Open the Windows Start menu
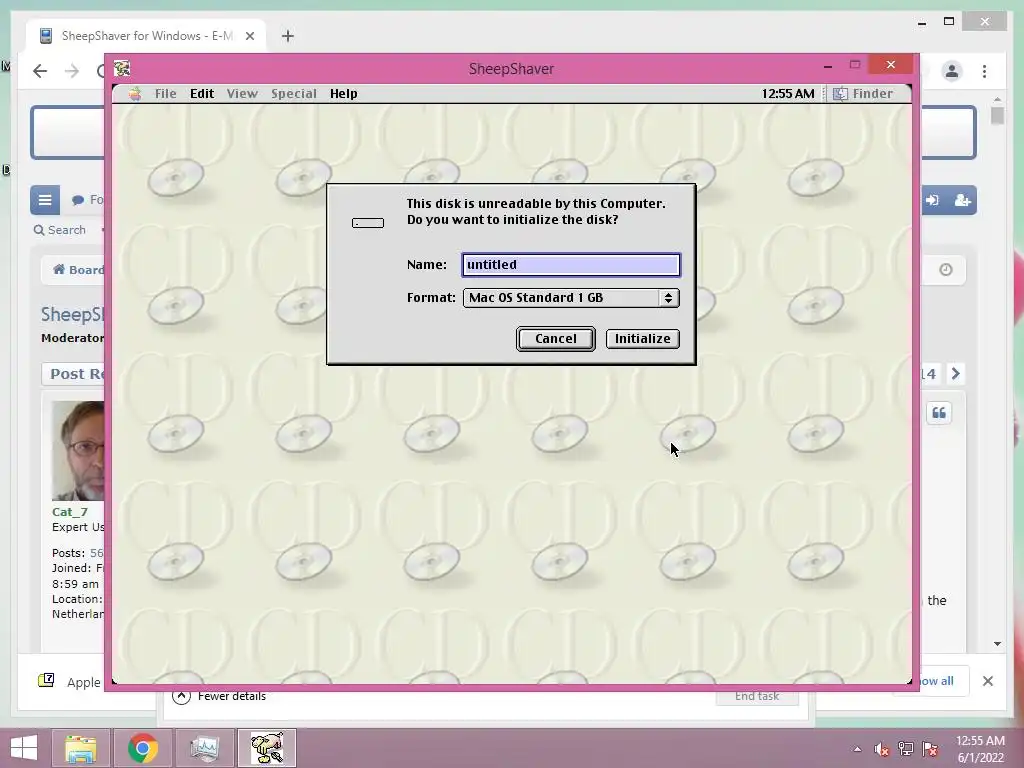The image size is (1024, 768). tap(24, 748)
